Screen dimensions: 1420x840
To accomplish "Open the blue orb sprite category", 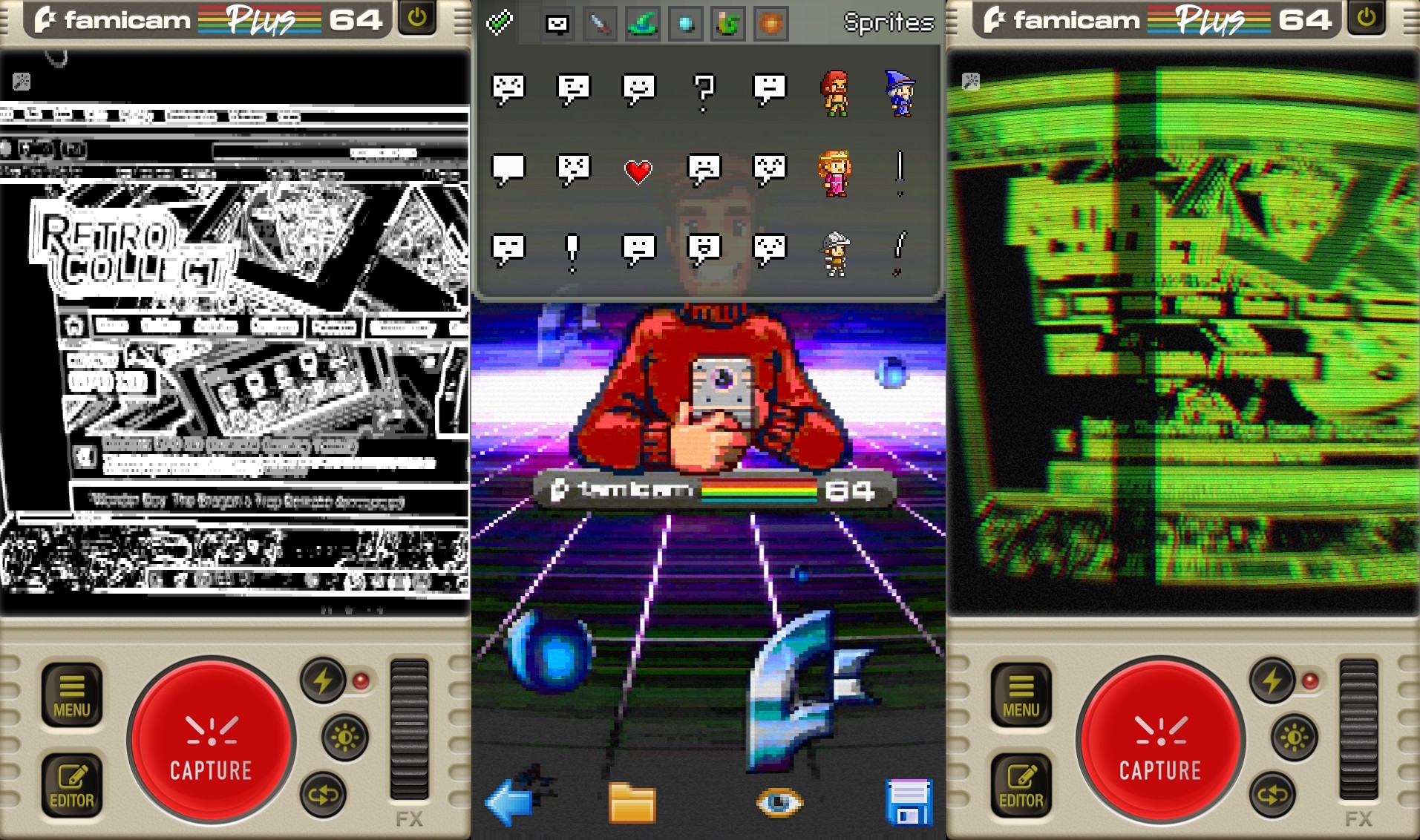I will 686,24.
